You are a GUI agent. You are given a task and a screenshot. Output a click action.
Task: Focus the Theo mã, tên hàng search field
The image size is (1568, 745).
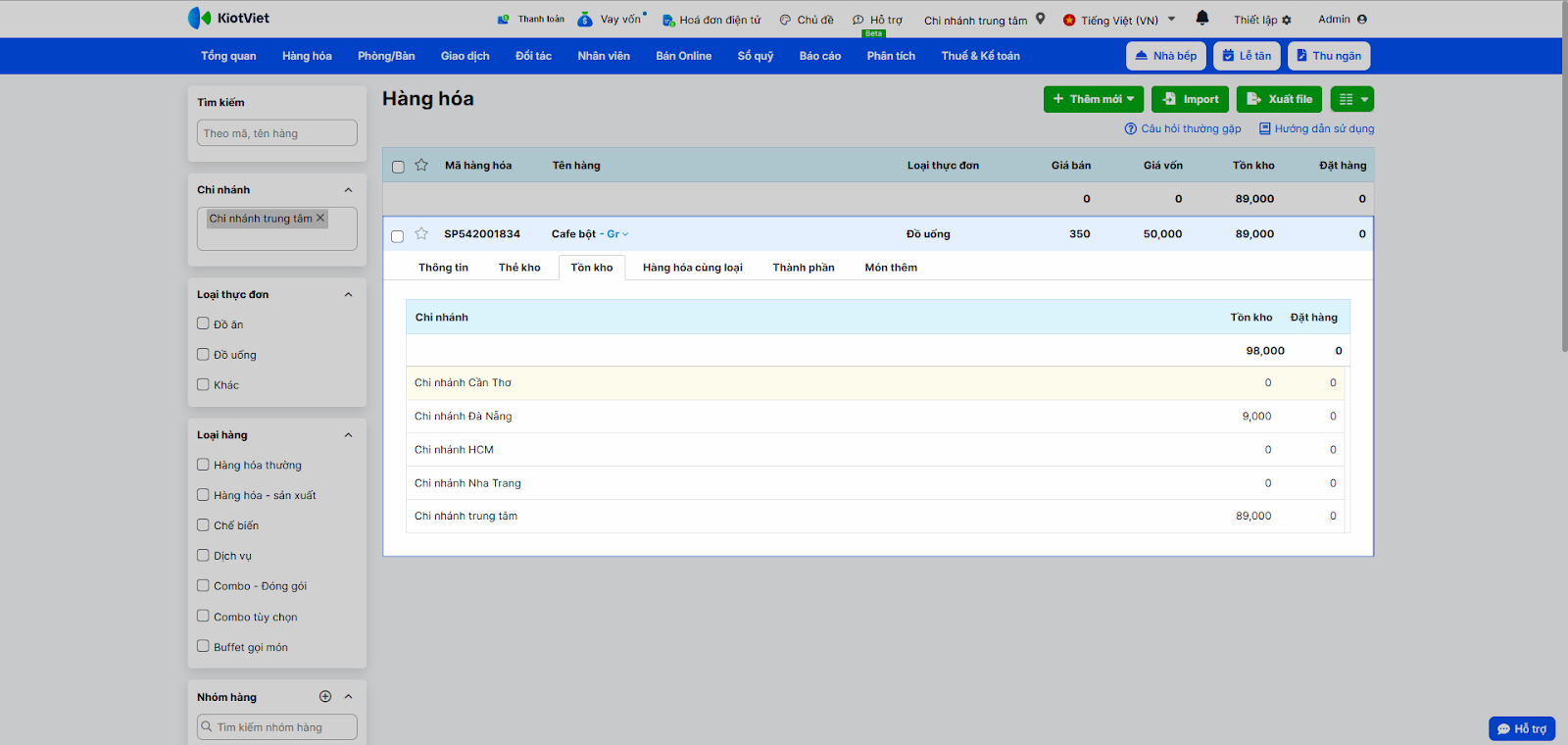(x=277, y=133)
